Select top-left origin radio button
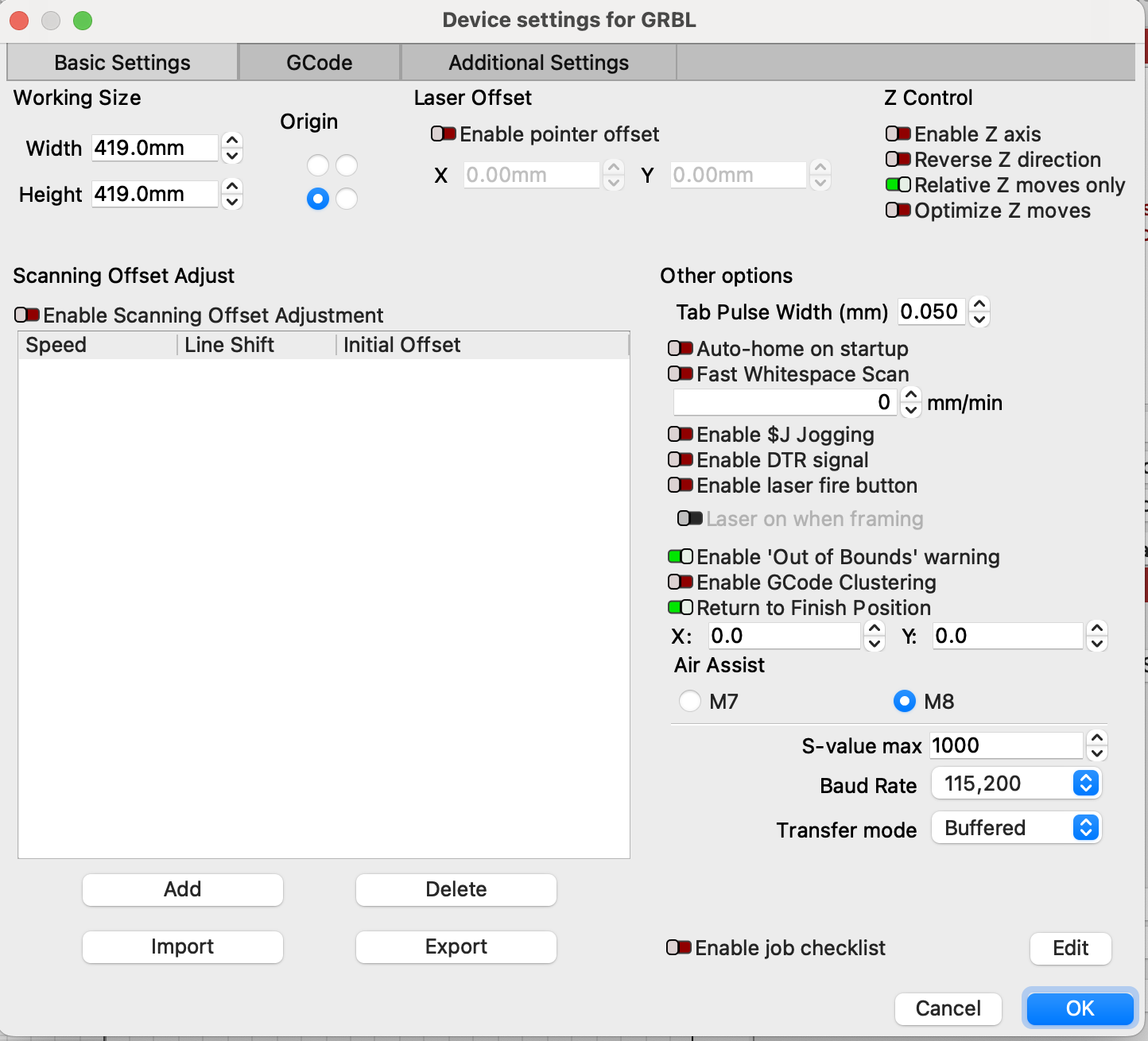Viewport: 1148px width, 1041px height. pyautogui.click(x=318, y=165)
